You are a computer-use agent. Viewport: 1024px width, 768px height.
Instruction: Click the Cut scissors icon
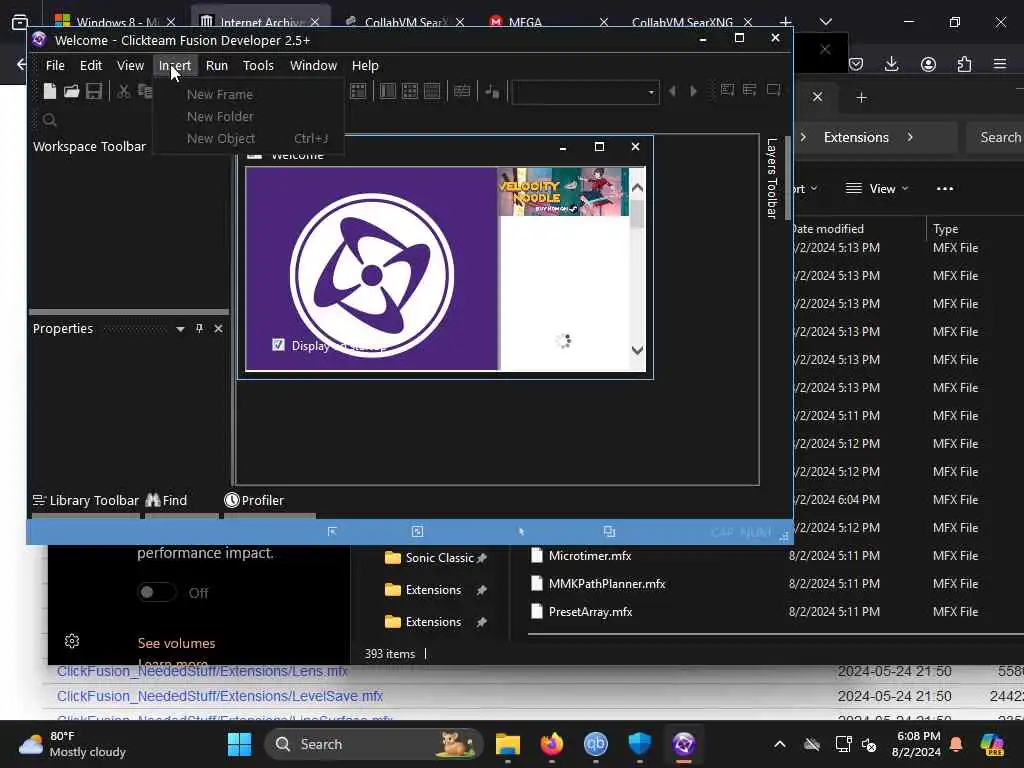coord(123,91)
